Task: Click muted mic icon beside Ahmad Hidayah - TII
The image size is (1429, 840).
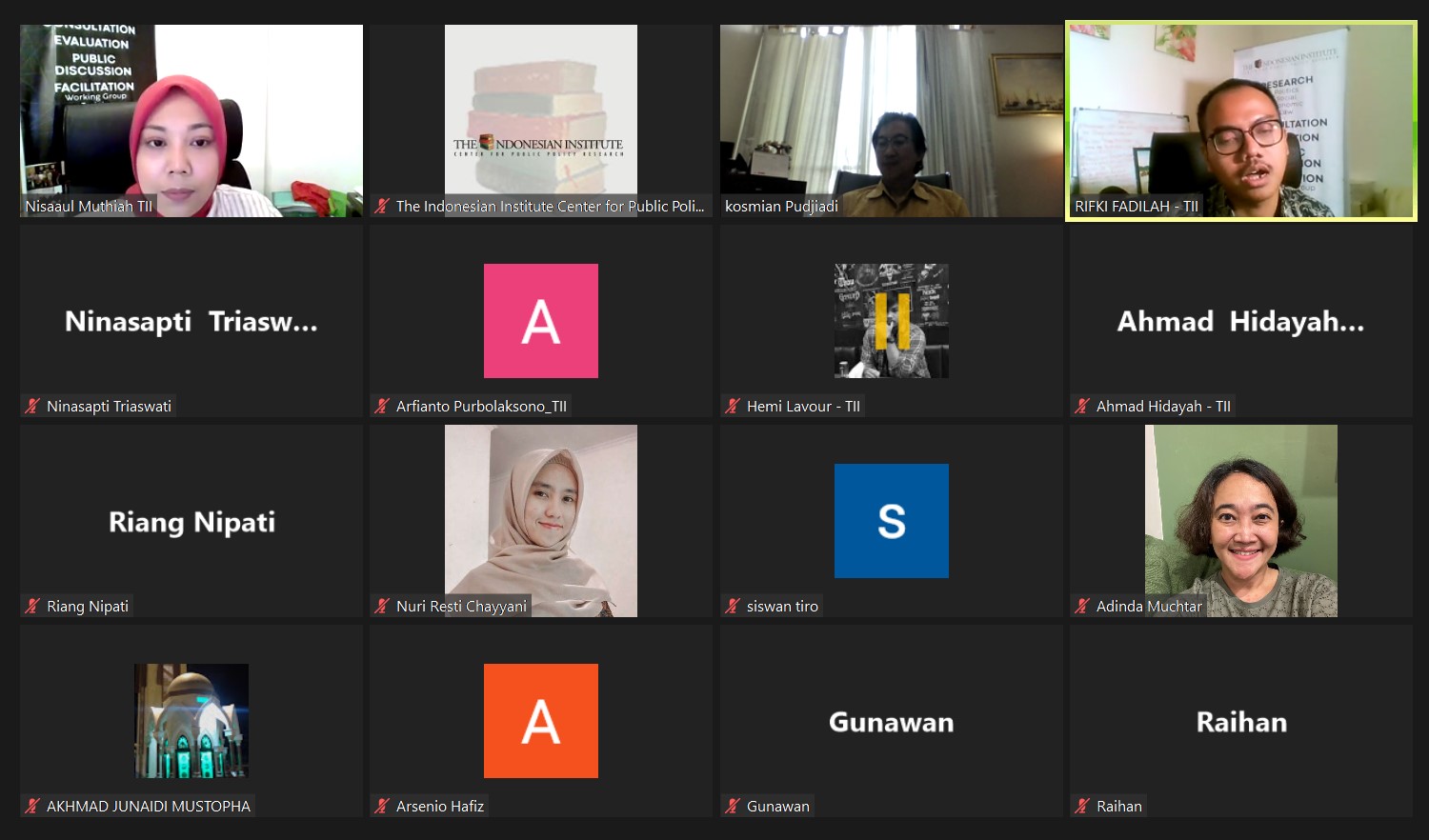Action: (x=1082, y=407)
